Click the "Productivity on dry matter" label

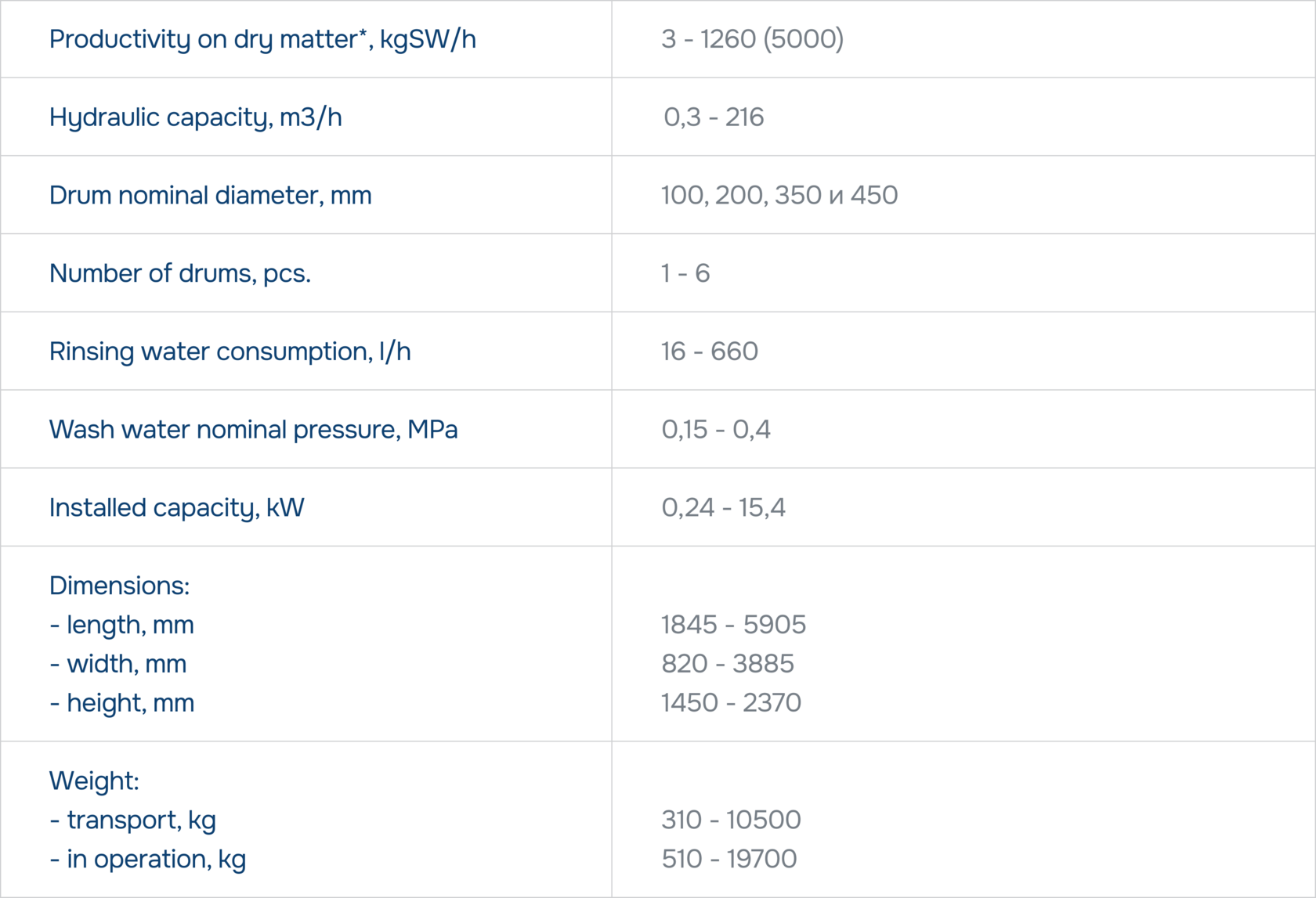pyautogui.click(x=262, y=39)
